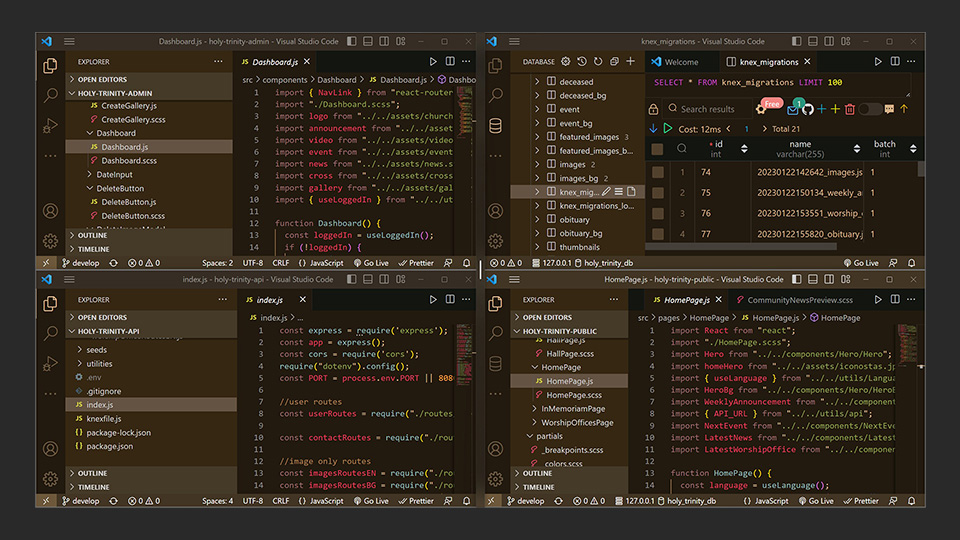Click develop branch in holy-trinity-public status bar

click(x=525, y=501)
